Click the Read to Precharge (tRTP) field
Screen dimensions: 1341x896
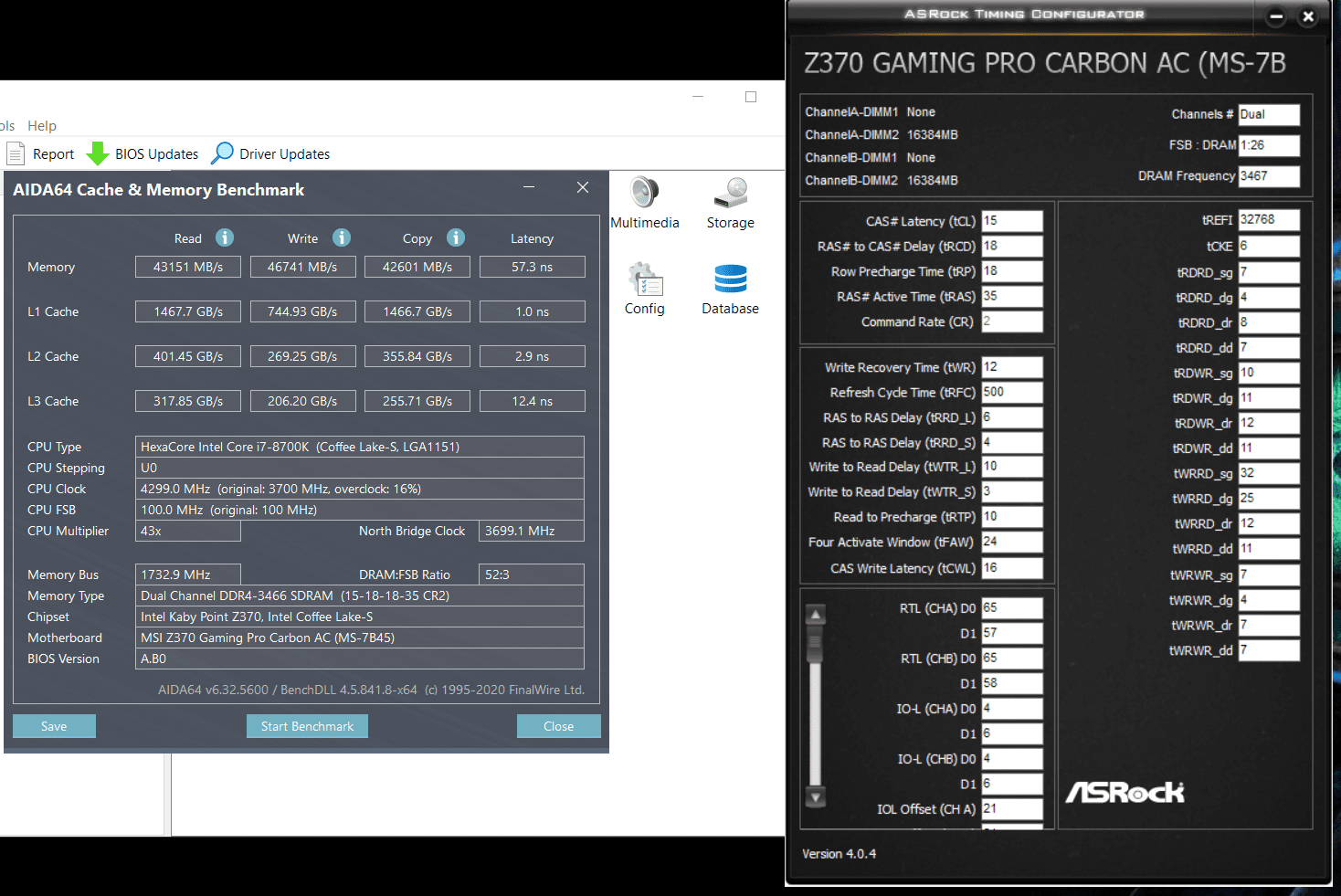pos(1012,517)
